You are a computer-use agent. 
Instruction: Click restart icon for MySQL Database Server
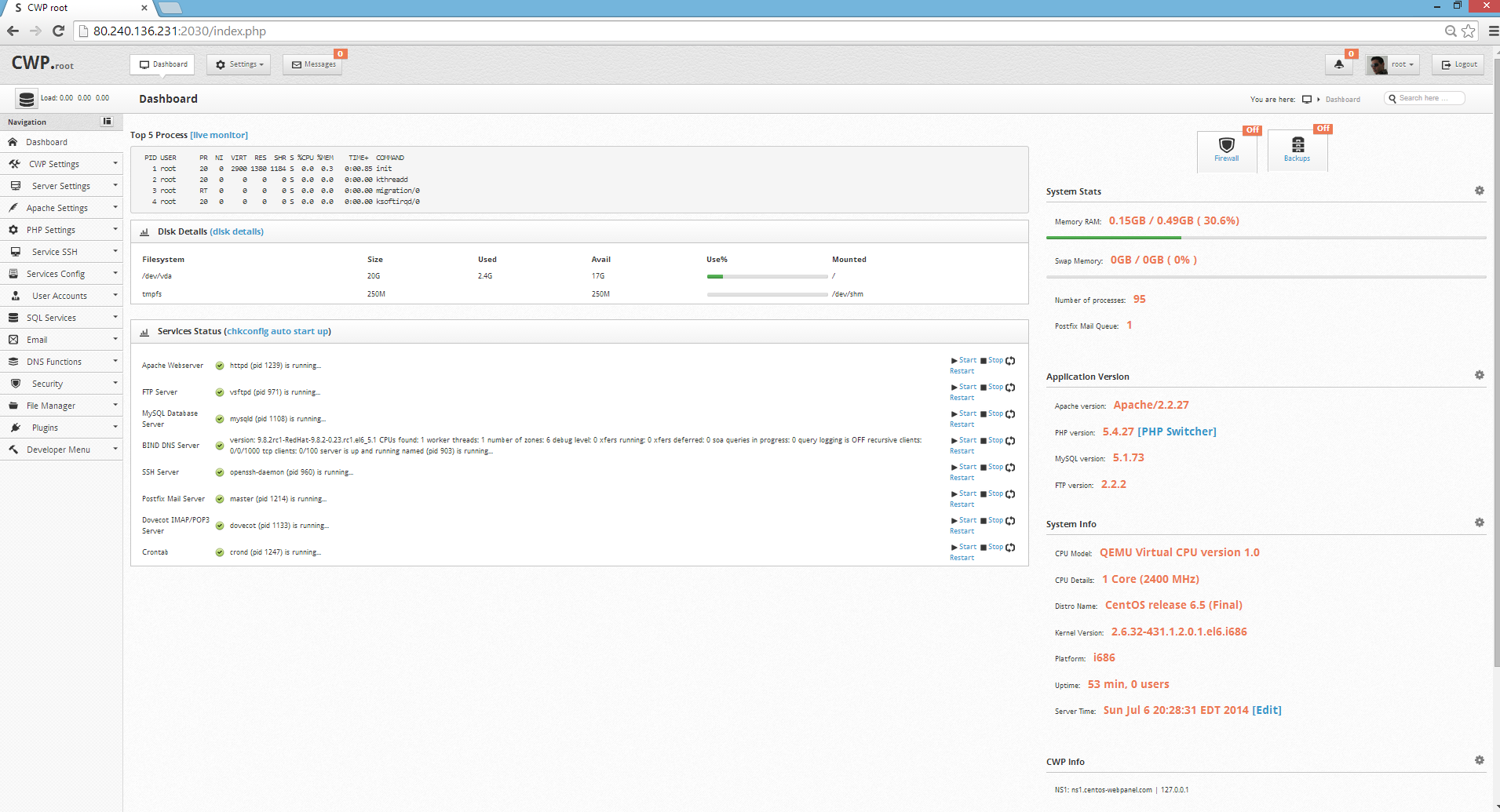(x=1011, y=414)
